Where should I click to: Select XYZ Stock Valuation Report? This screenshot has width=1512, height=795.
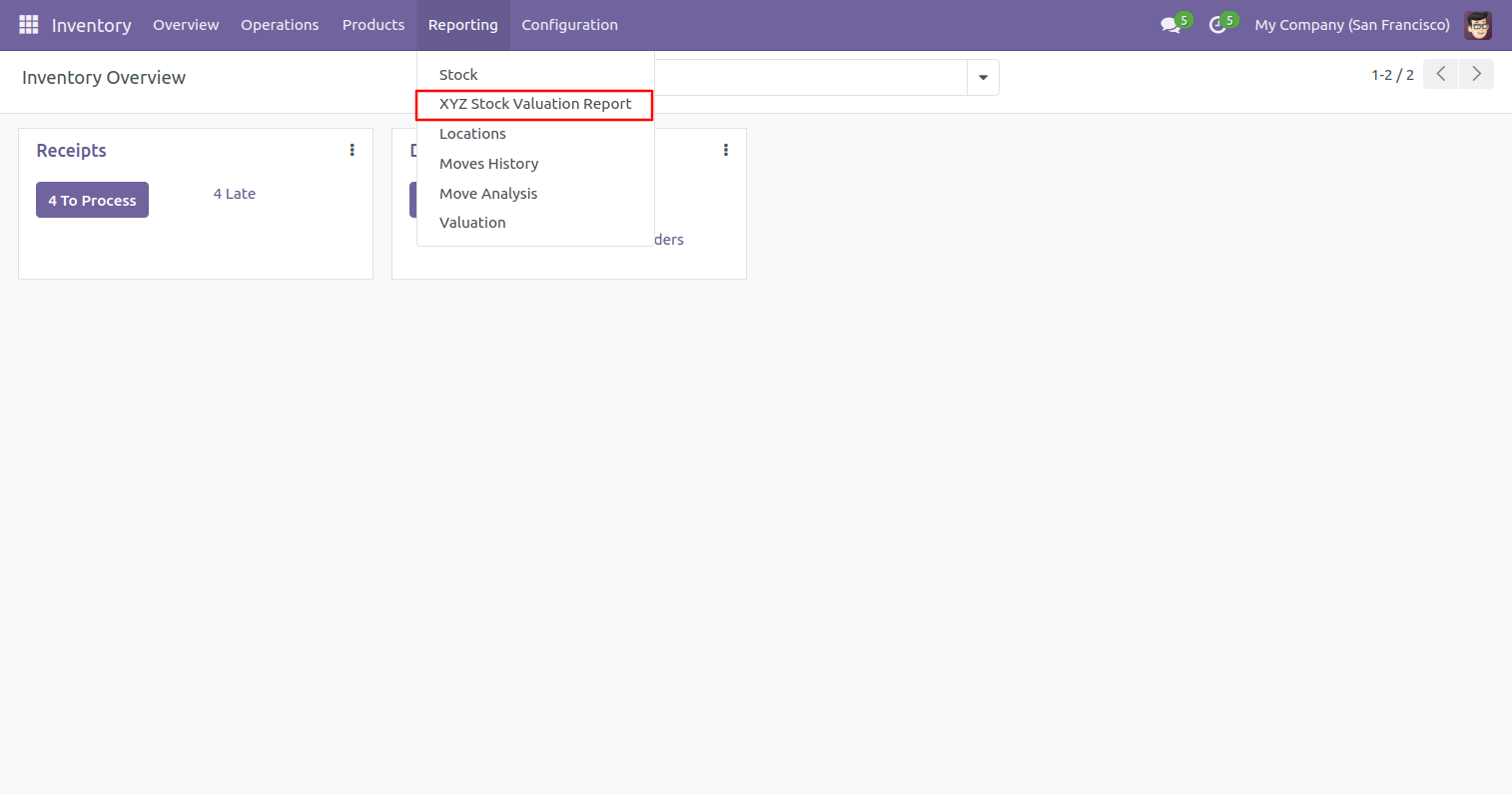coord(535,104)
